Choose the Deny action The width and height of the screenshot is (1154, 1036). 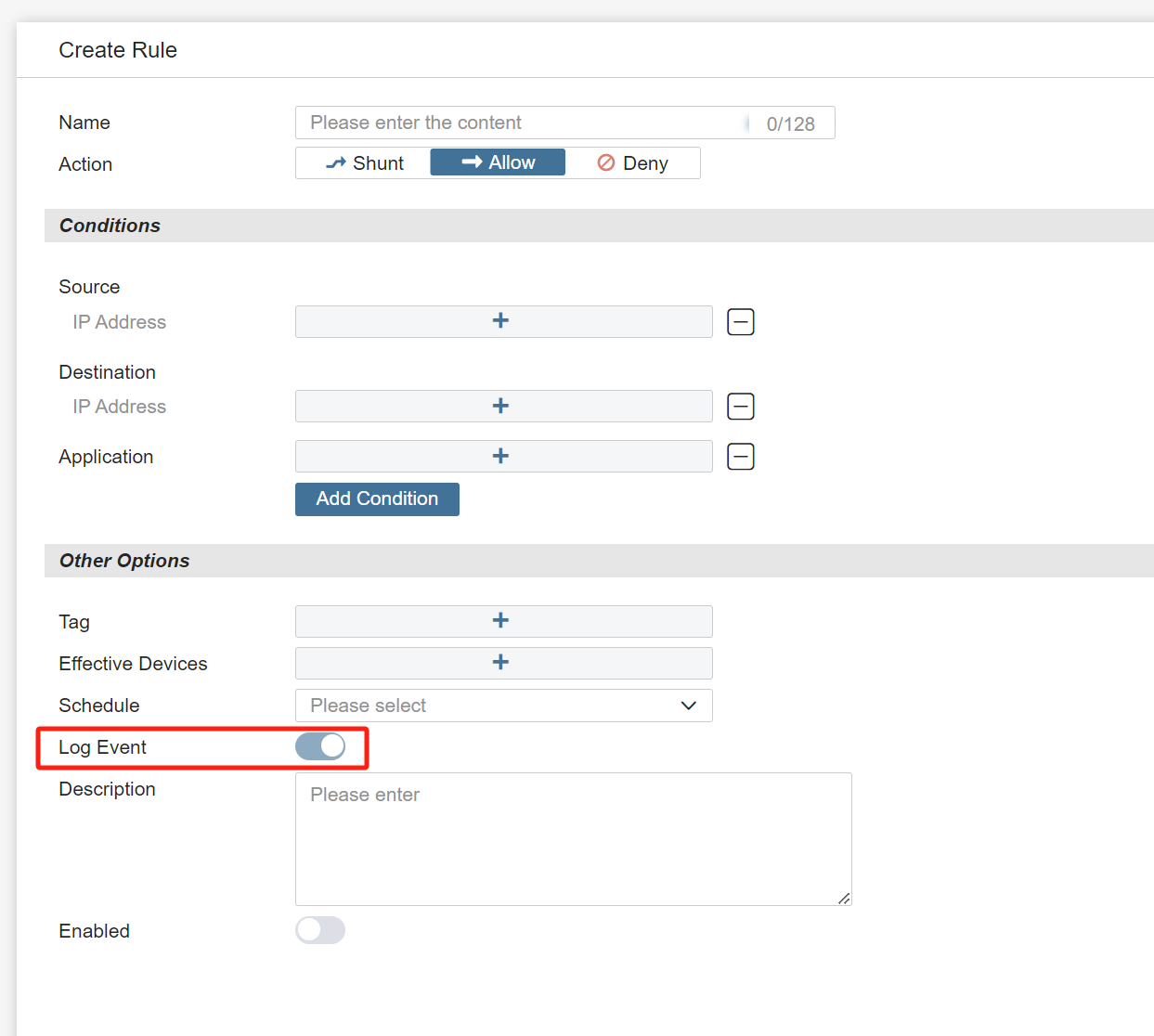pos(632,163)
